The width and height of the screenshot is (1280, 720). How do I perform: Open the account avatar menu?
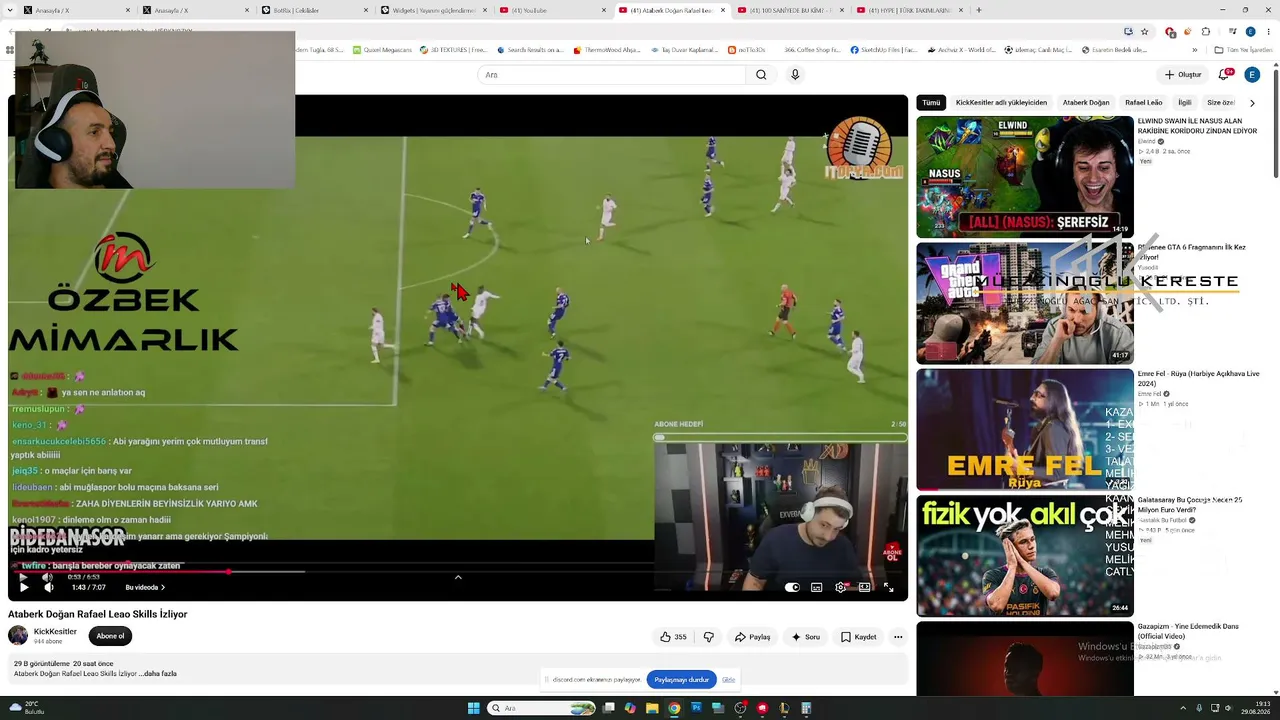(1252, 75)
